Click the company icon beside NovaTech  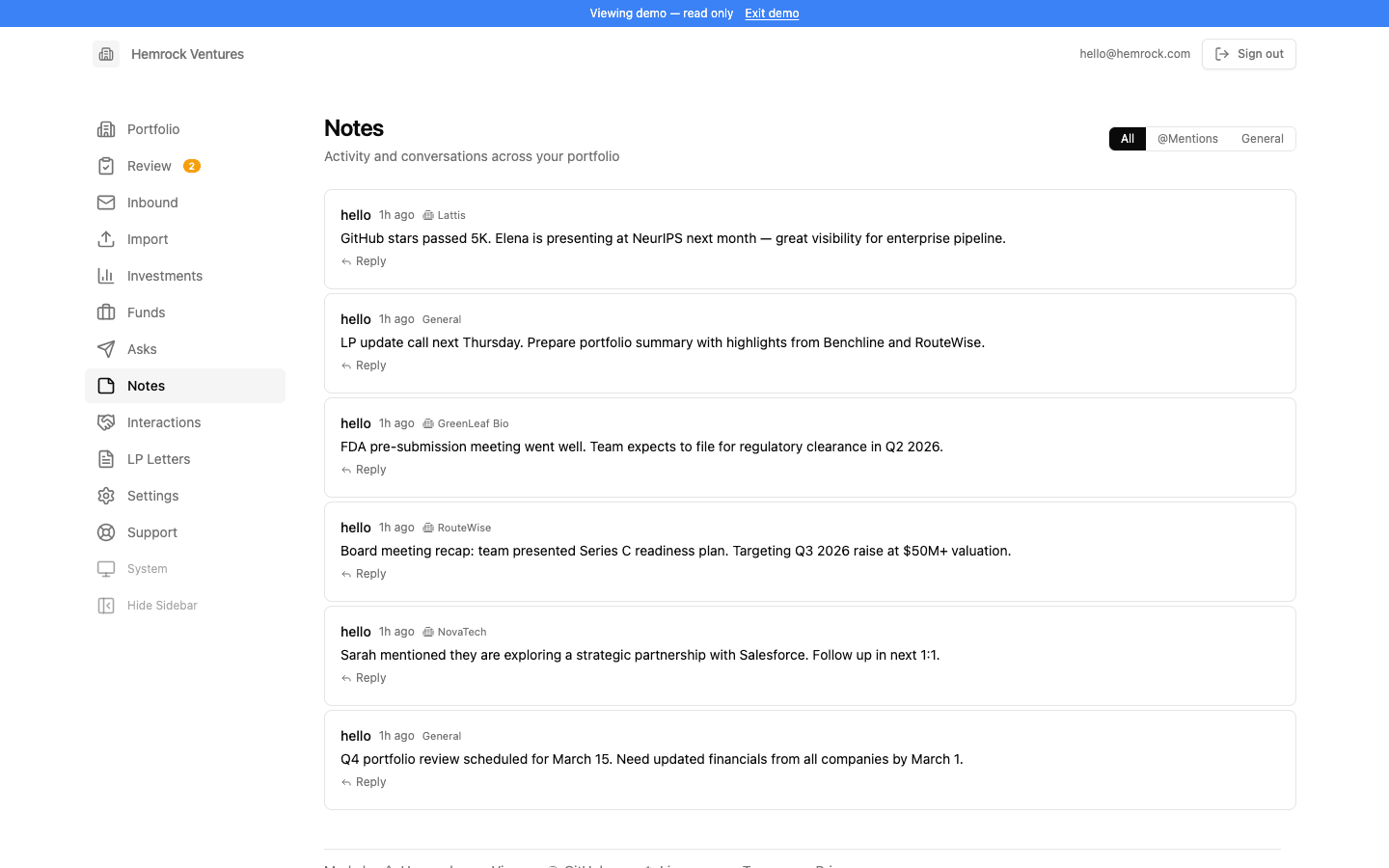(428, 632)
